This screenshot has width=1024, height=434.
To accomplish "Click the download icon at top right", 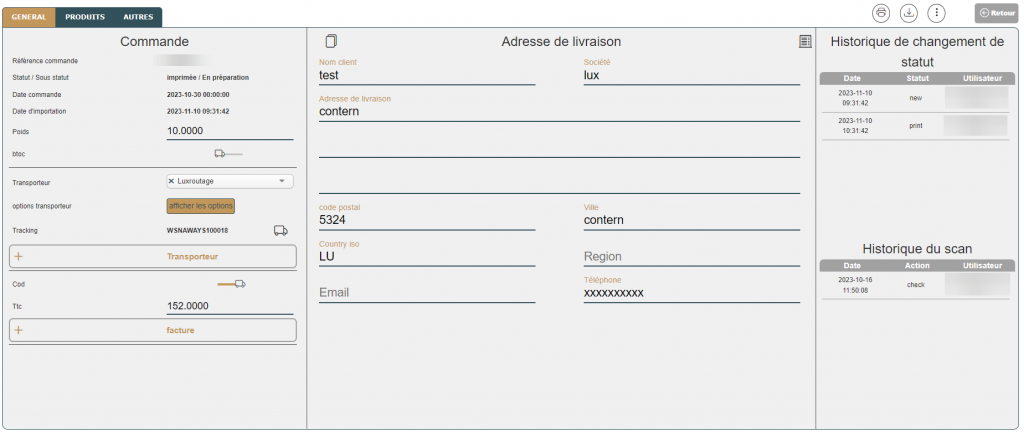I will click(908, 12).
